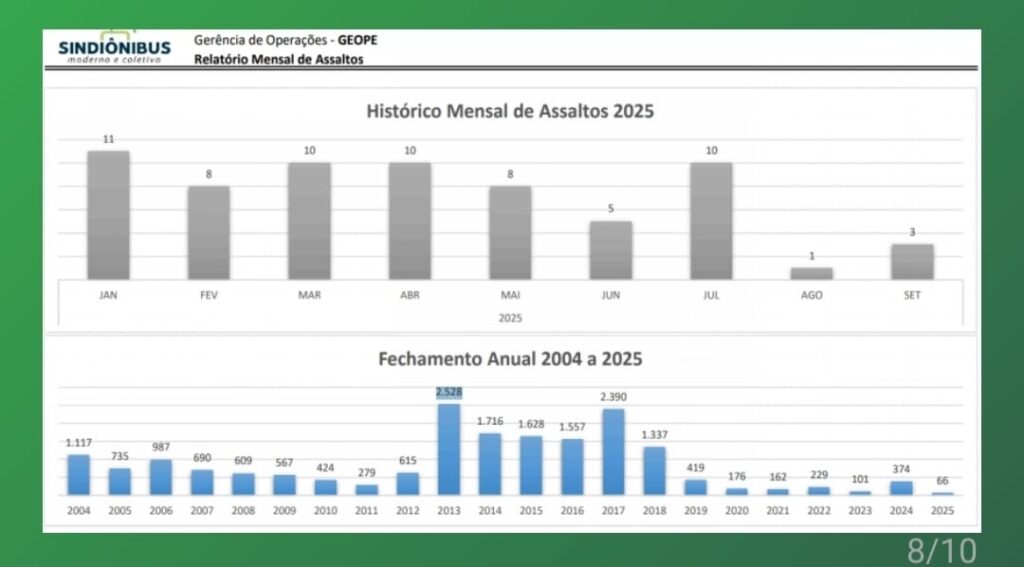
Task: Click the highlighted 2.528 data label
Action: [x=449, y=392]
